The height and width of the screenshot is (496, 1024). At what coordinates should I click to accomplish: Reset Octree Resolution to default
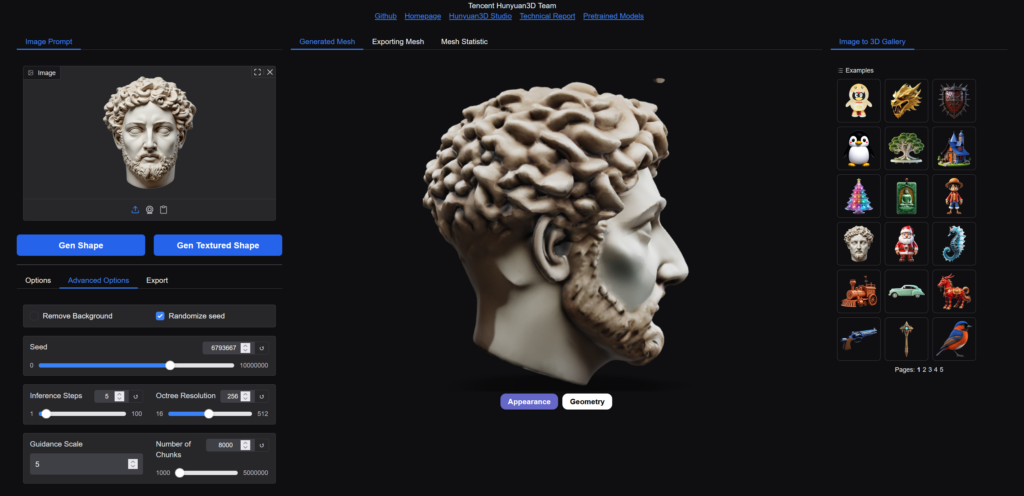pyautogui.click(x=262, y=397)
